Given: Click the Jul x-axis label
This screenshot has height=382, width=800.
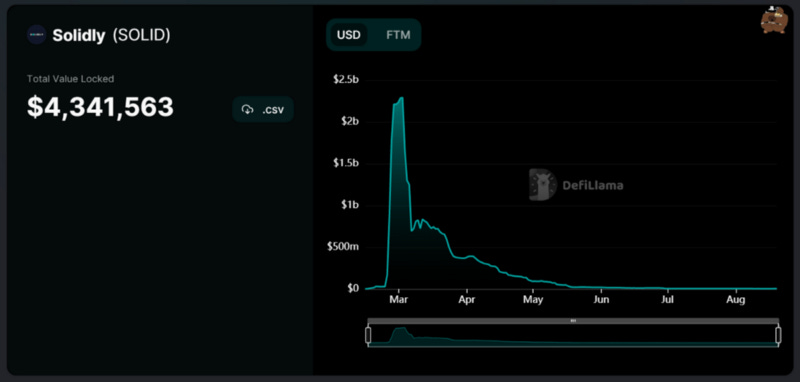Looking at the screenshot, I should click(667, 300).
